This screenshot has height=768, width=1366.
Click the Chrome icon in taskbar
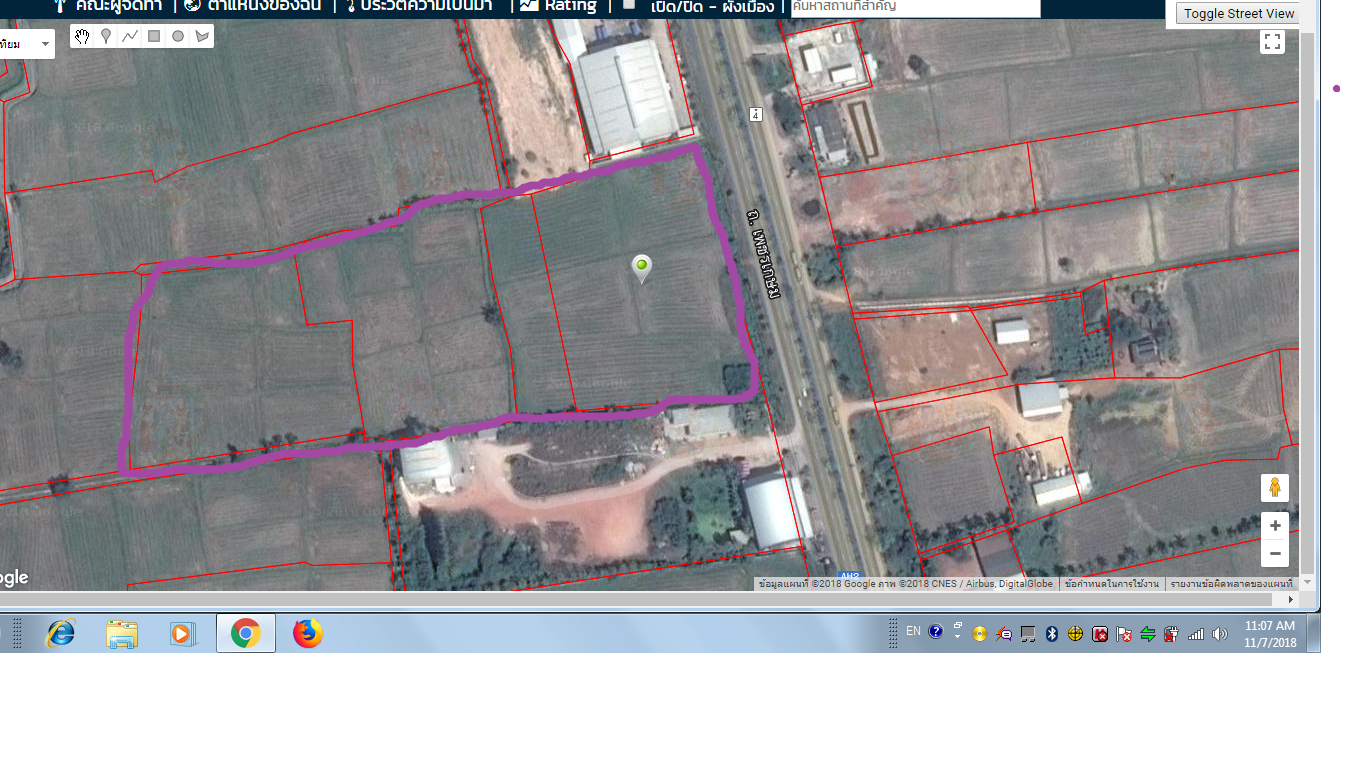245,633
